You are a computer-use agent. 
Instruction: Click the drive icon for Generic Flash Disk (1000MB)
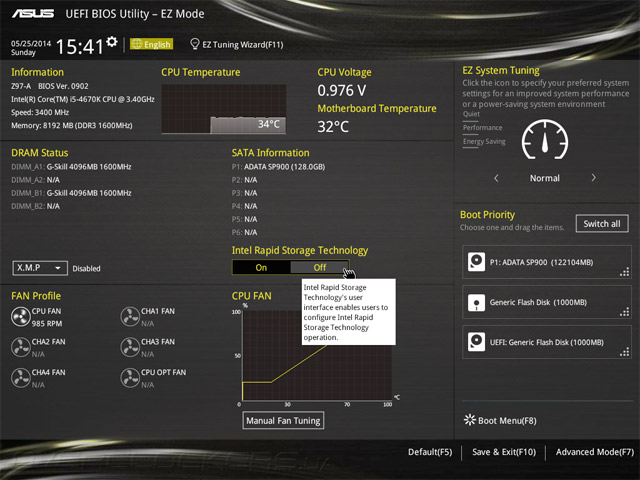(x=476, y=302)
